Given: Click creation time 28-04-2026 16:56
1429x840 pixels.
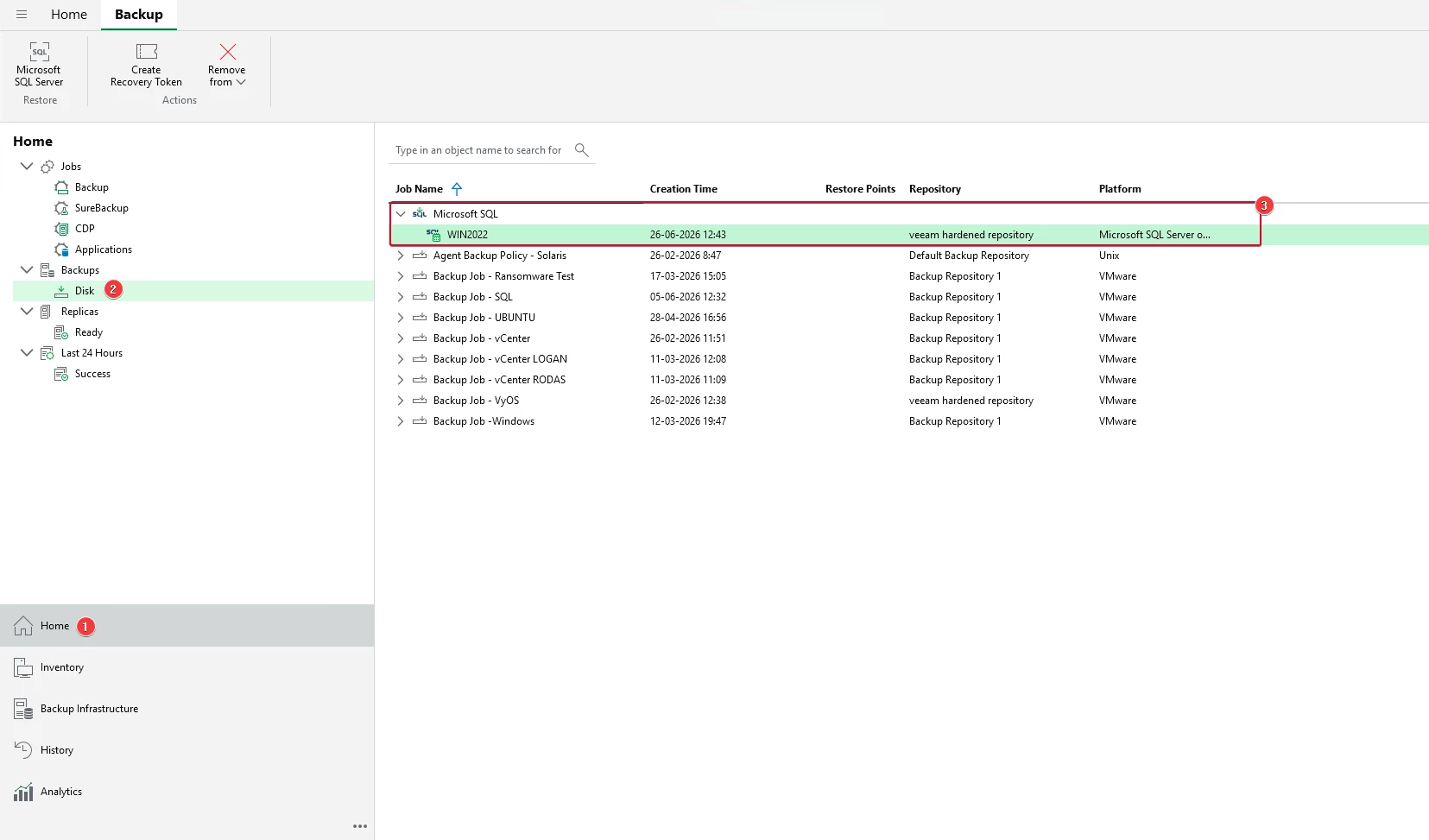Looking at the screenshot, I should (x=688, y=318).
